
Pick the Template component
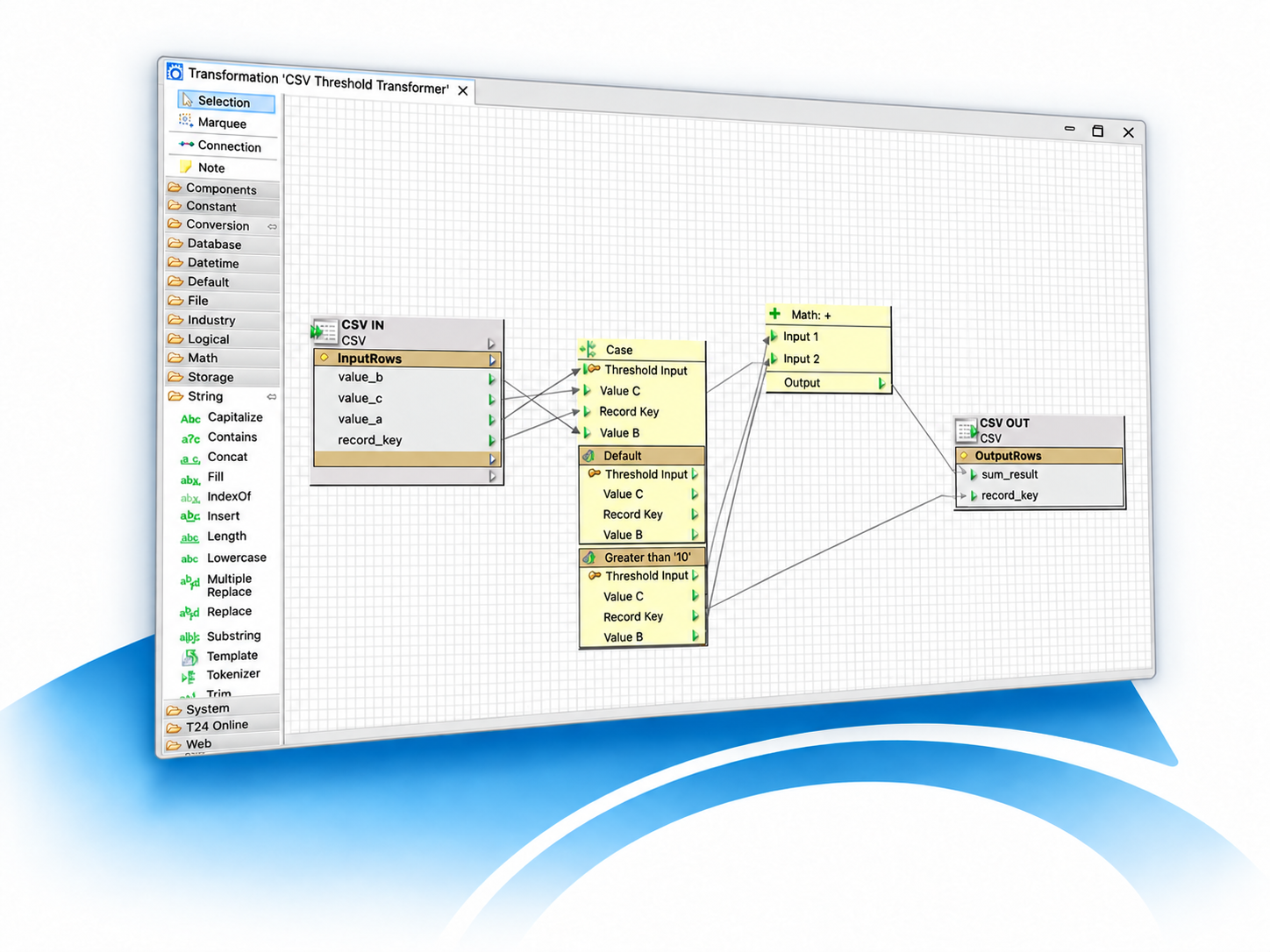[220, 656]
